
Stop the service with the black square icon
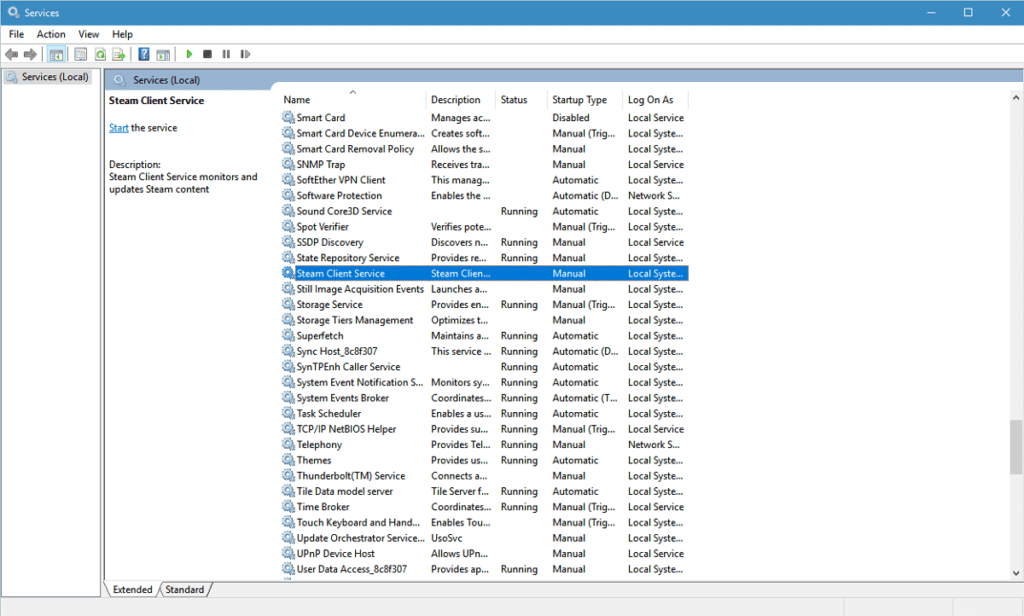click(x=208, y=54)
